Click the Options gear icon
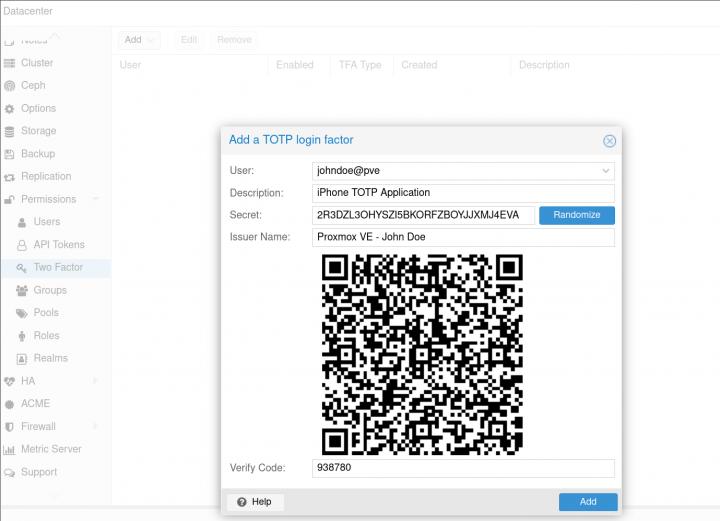This screenshot has height=521, width=720. (x=10, y=109)
